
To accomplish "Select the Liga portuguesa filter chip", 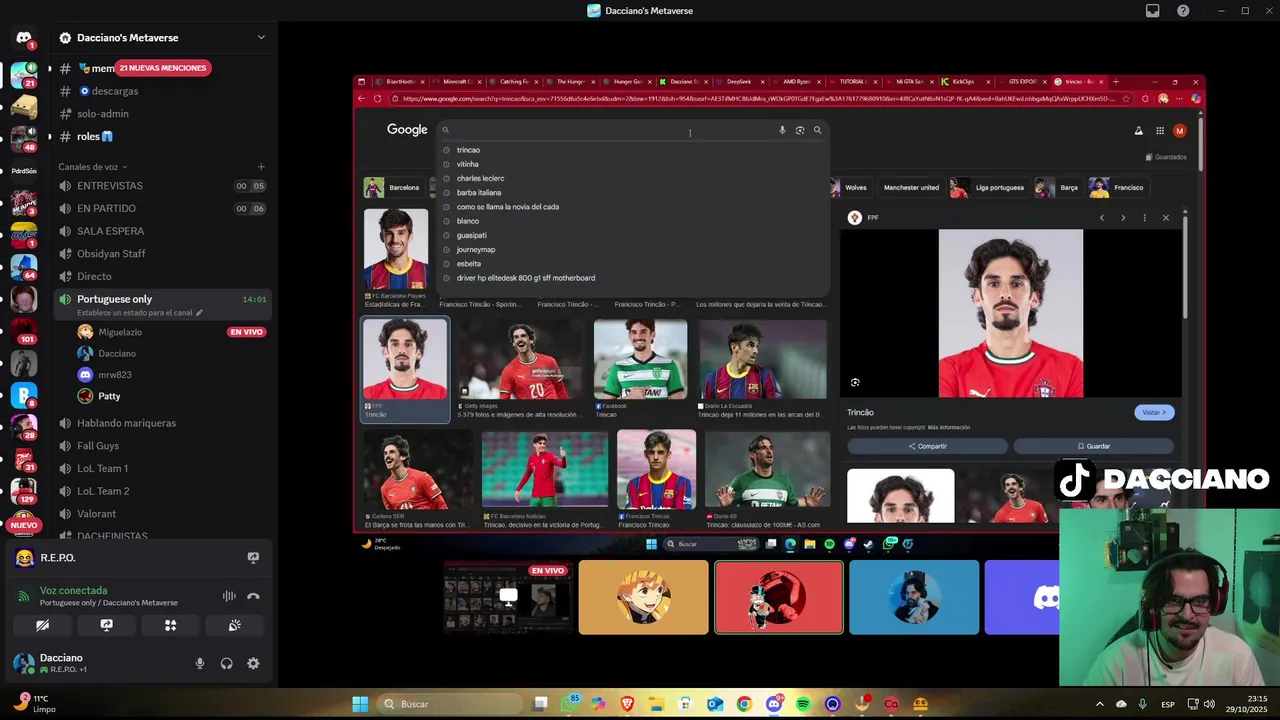I will pyautogui.click(x=989, y=188).
